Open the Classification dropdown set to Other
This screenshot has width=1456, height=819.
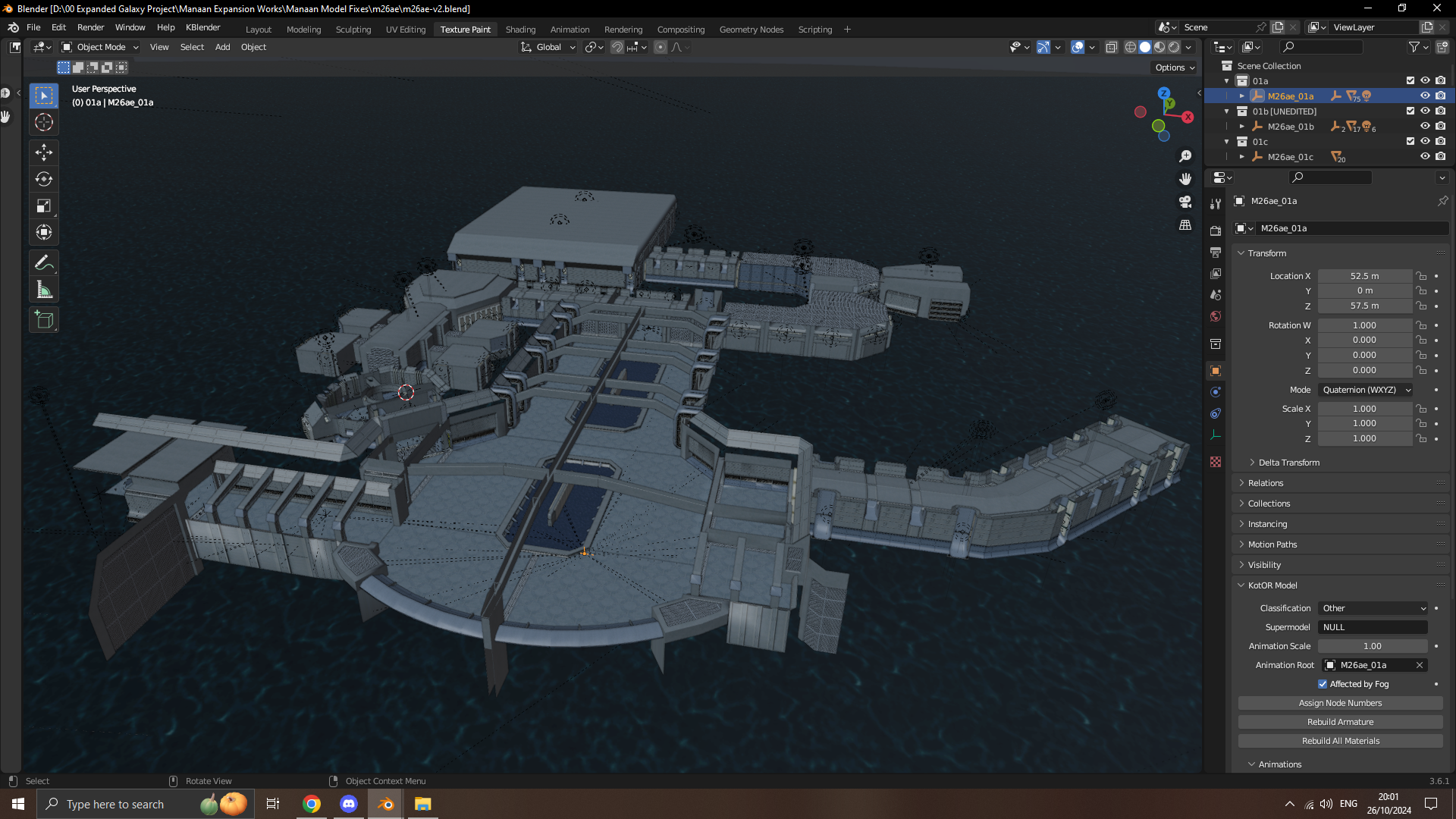(1373, 608)
